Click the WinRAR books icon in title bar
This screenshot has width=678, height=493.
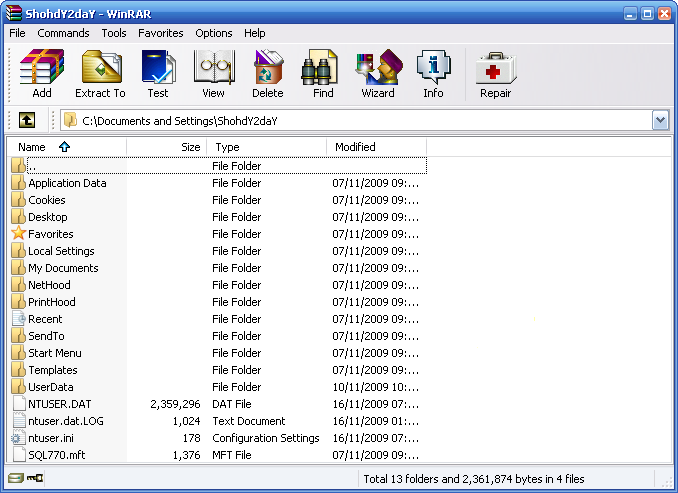point(13,13)
